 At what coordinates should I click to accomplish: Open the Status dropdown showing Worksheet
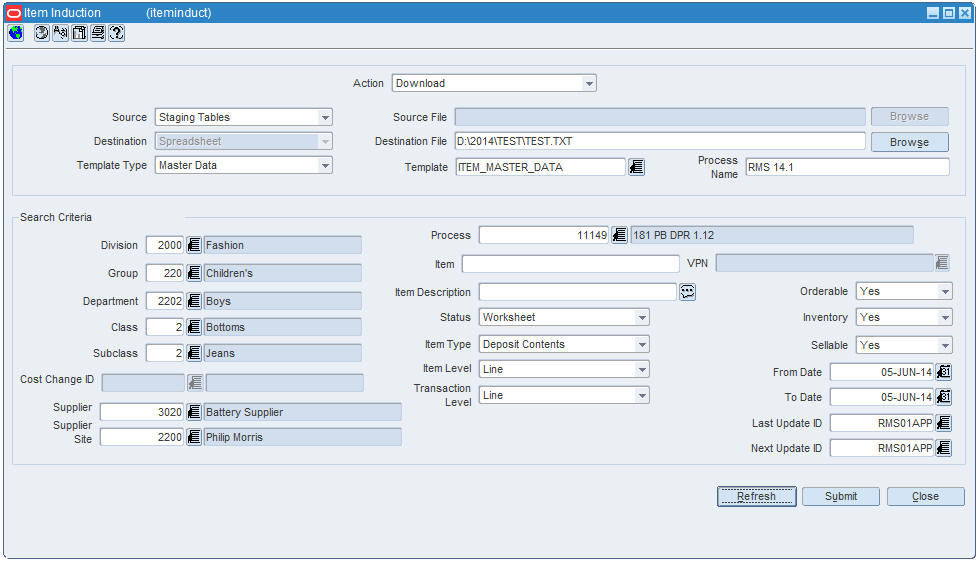click(x=564, y=317)
